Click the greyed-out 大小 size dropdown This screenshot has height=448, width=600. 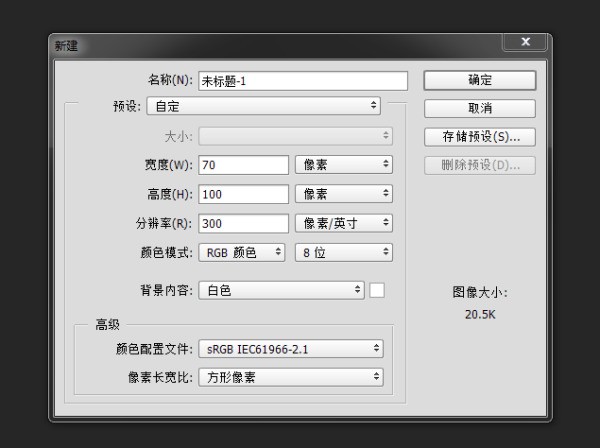pyautogui.click(x=296, y=135)
